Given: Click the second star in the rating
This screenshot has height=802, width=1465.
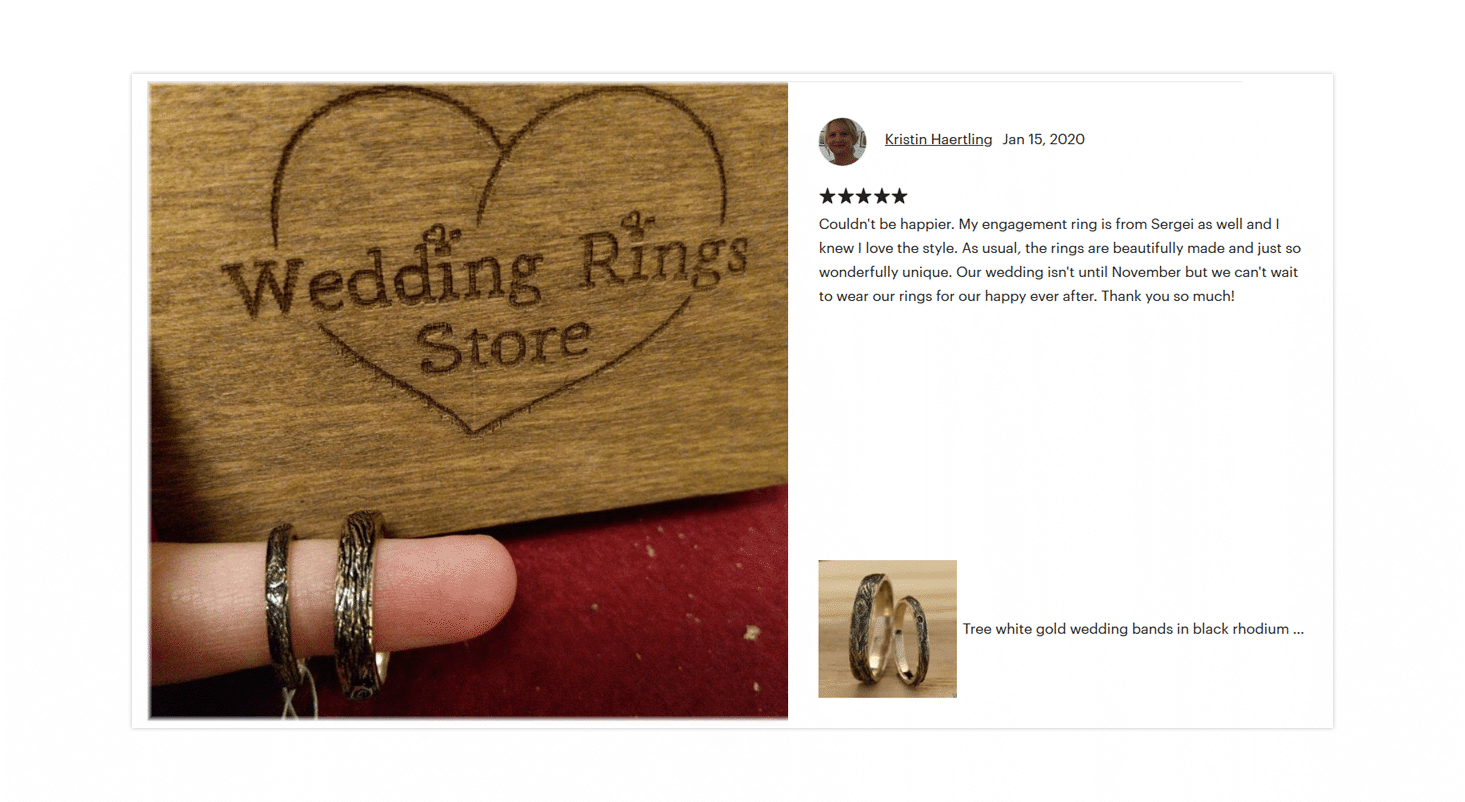Looking at the screenshot, I should point(846,196).
